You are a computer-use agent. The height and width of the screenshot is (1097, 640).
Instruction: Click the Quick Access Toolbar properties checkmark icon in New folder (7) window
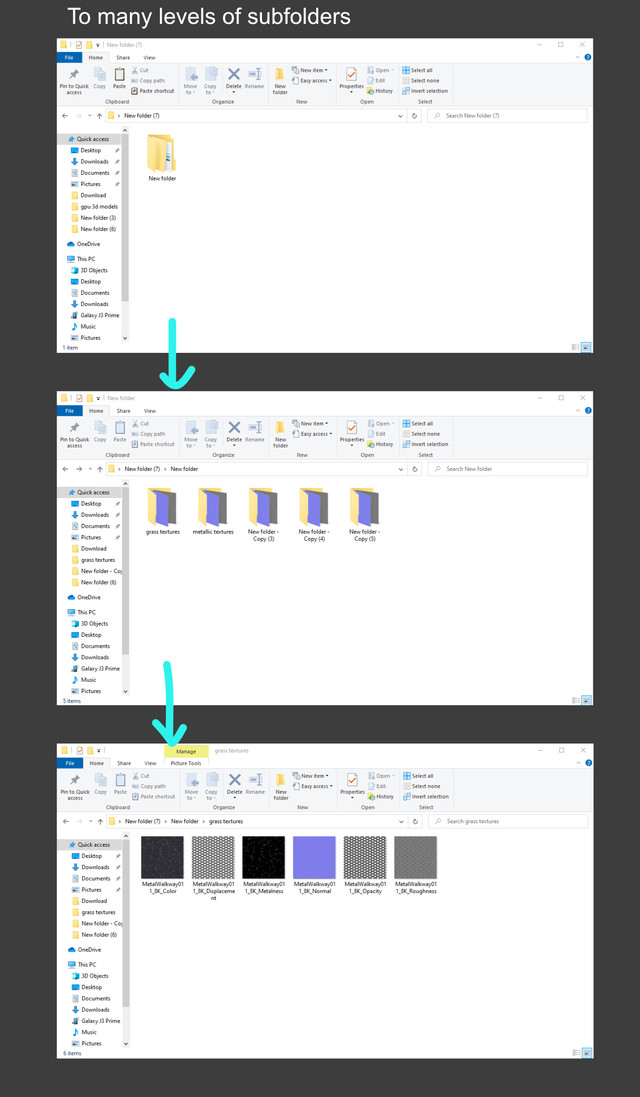[79, 45]
